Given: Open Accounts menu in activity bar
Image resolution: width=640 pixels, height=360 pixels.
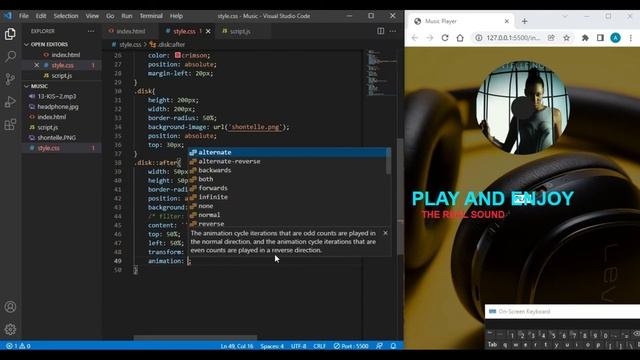Looking at the screenshot, I should (10, 307).
